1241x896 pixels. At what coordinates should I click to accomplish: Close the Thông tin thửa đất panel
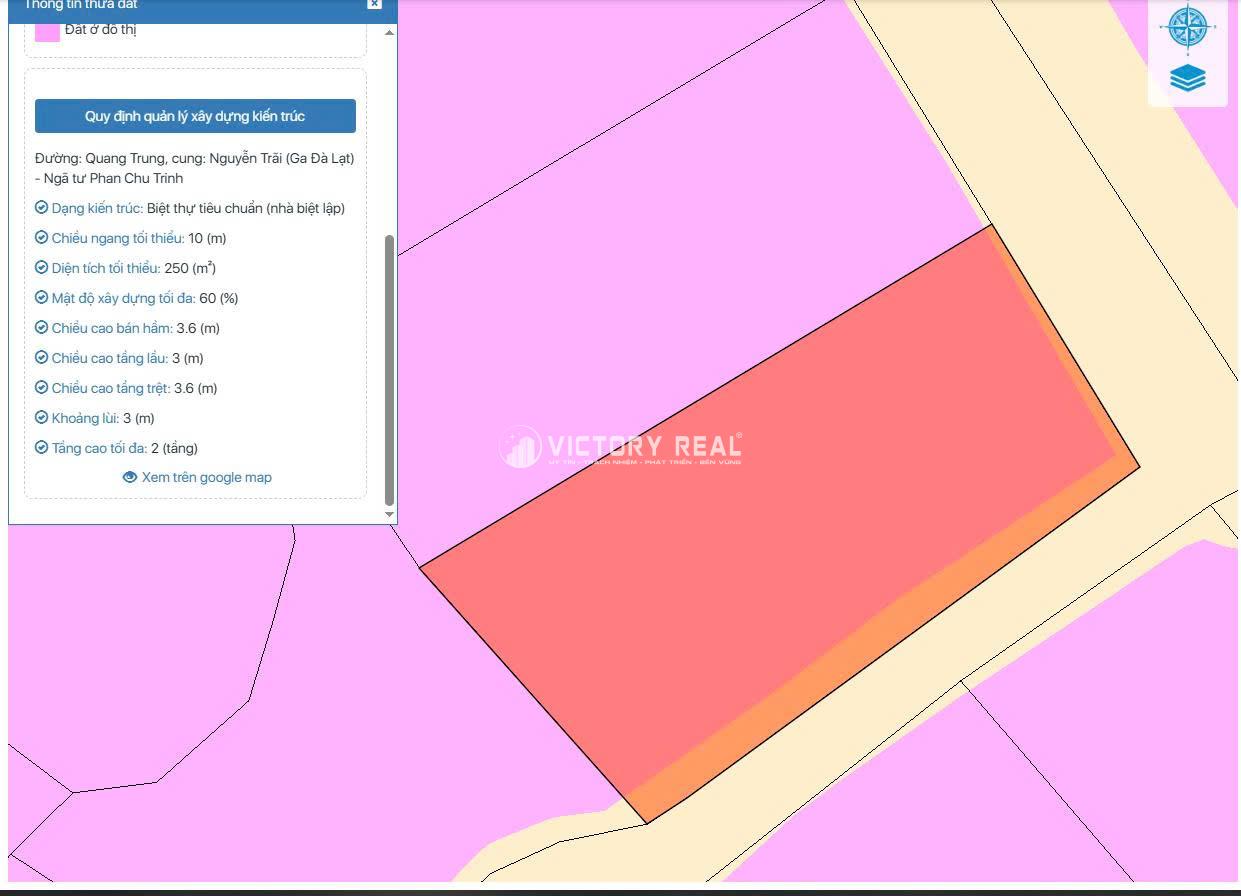tap(374, 4)
